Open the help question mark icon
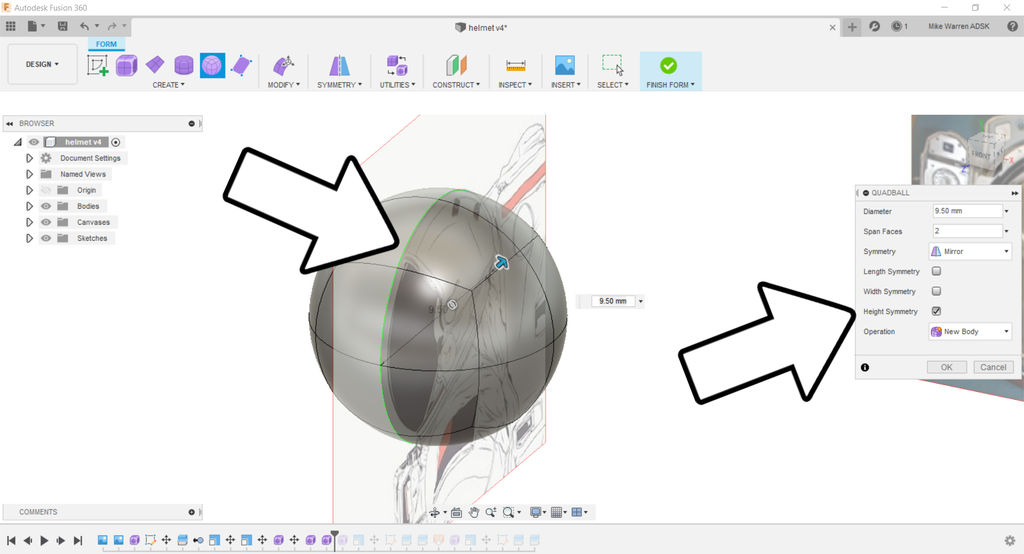This screenshot has width=1024, height=554. point(1012,26)
